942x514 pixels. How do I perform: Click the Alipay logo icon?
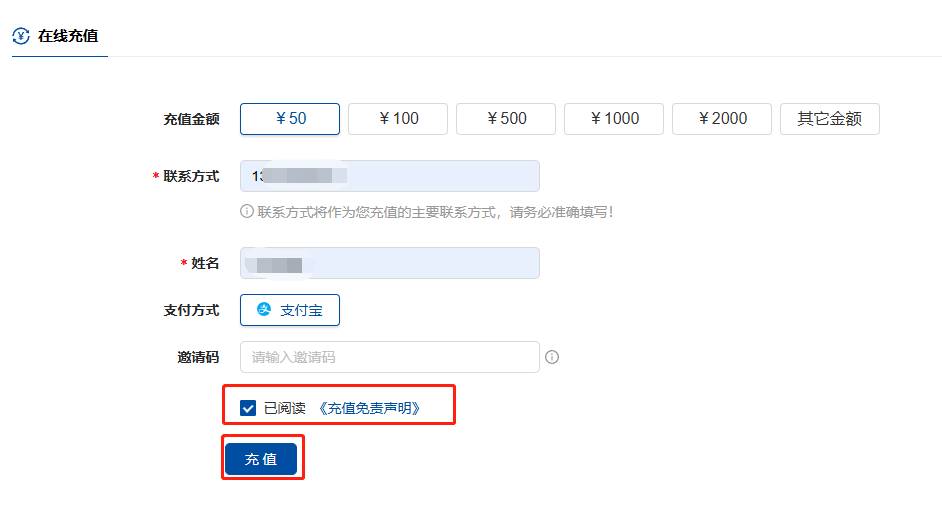[x=264, y=309]
